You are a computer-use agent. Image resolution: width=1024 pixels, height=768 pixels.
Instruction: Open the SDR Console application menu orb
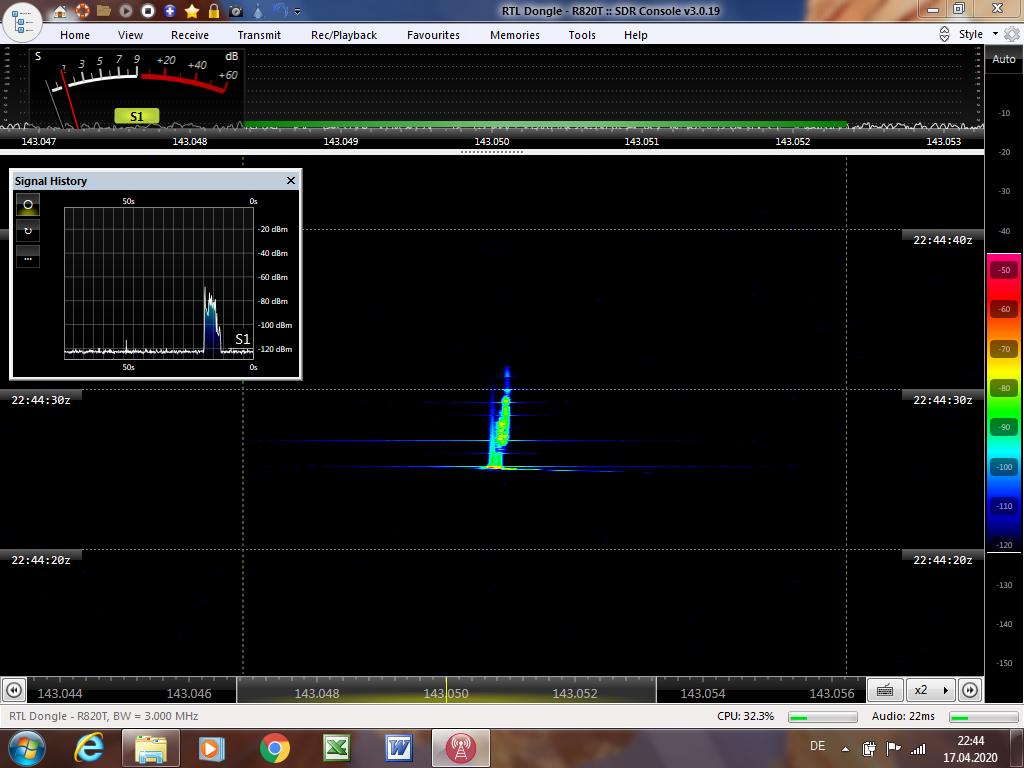coord(22,22)
